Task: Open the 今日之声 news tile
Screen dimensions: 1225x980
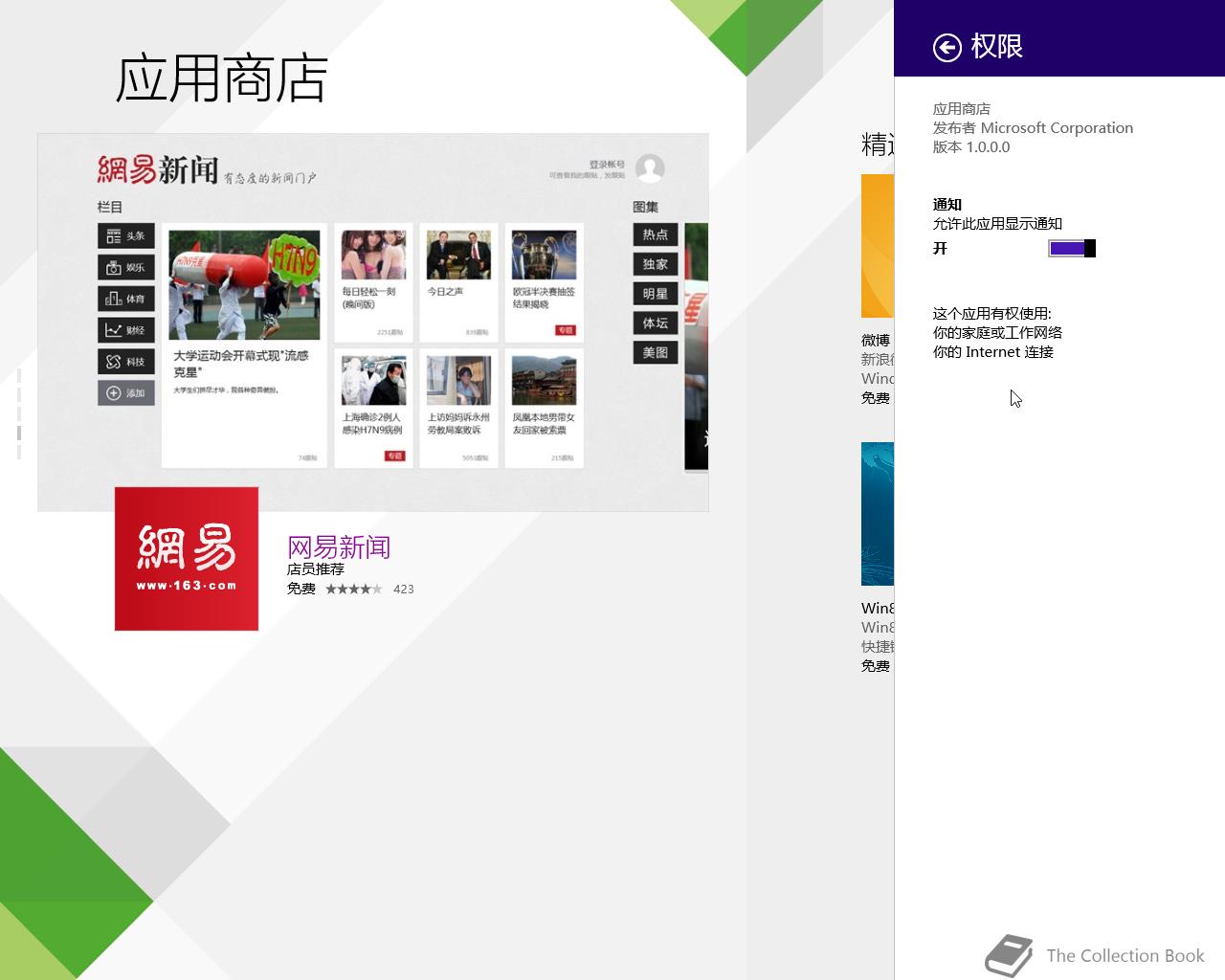Action: tap(458, 283)
